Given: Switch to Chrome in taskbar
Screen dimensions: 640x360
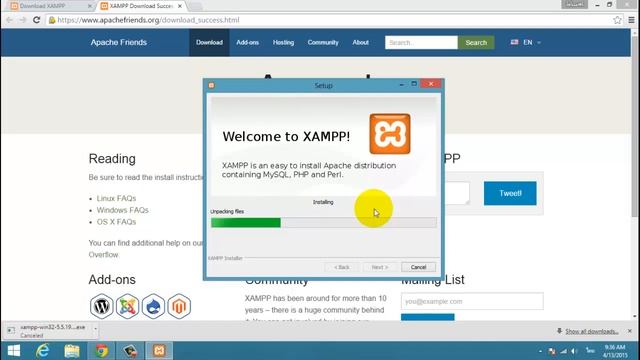Looking at the screenshot, I should coord(101,351).
